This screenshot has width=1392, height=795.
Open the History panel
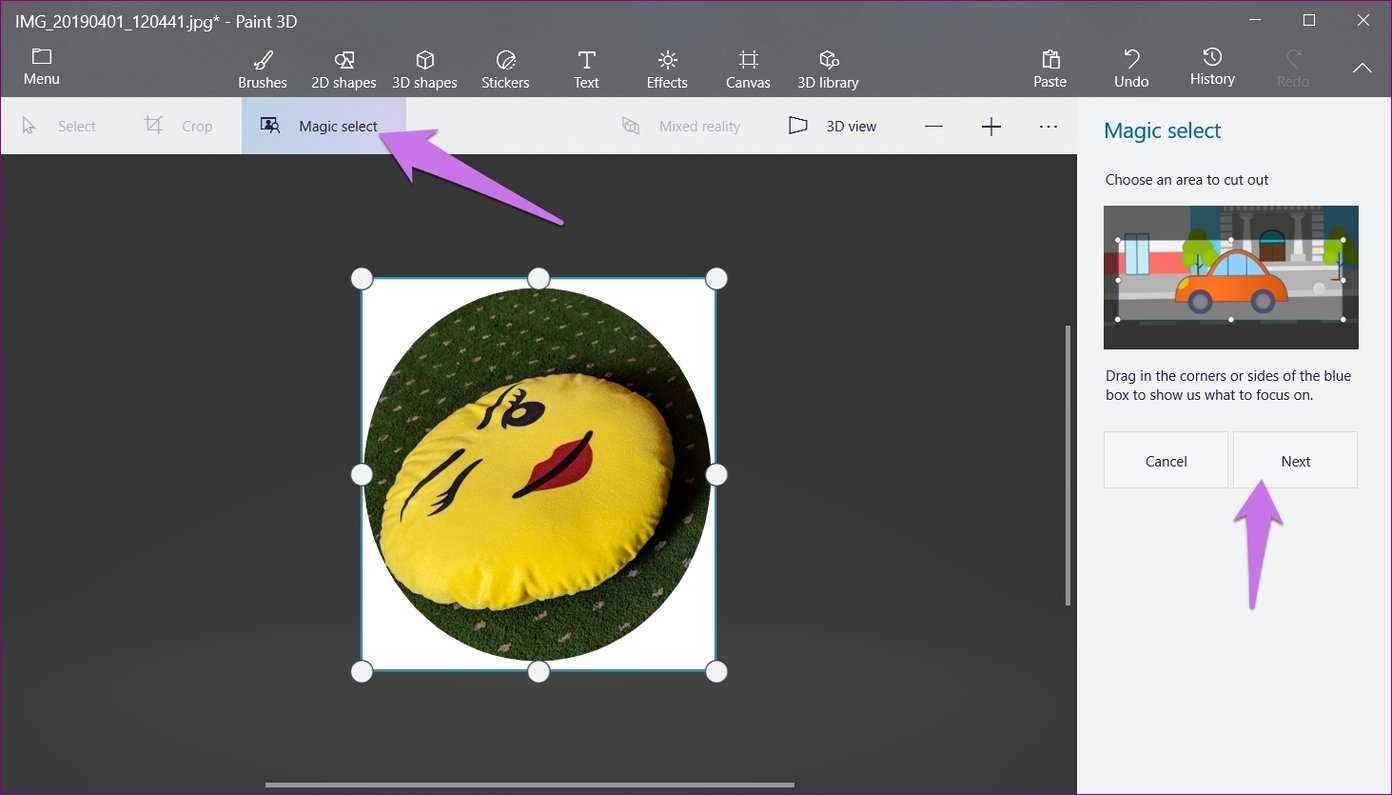(x=1212, y=68)
